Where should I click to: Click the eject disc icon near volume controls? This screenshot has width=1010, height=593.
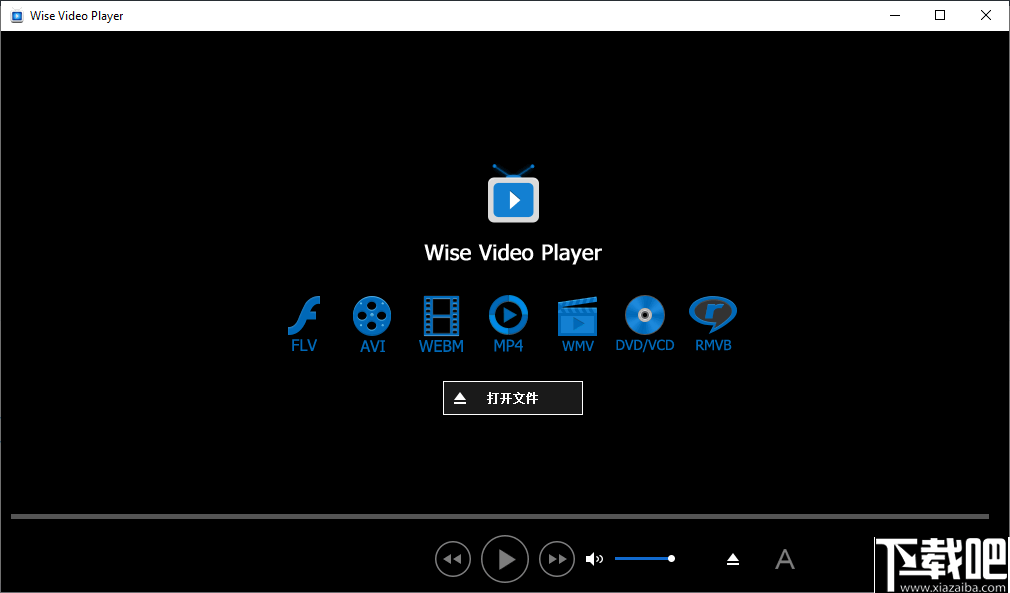point(733,559)
